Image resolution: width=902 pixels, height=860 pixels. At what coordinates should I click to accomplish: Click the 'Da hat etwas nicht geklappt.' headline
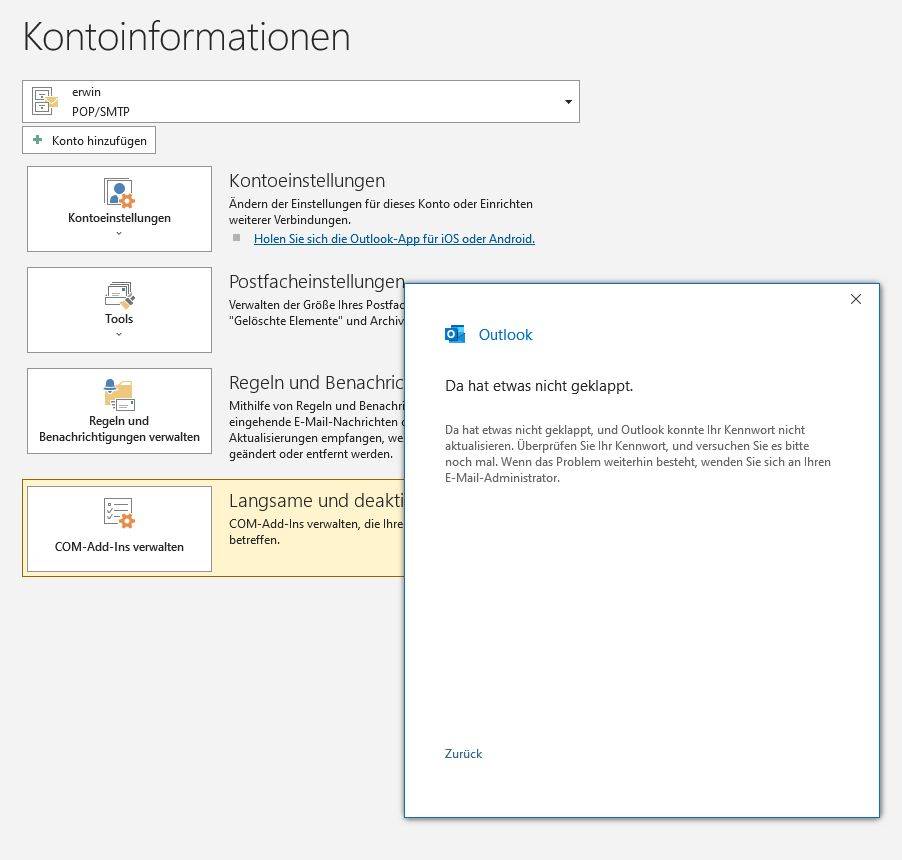[539, 386]
